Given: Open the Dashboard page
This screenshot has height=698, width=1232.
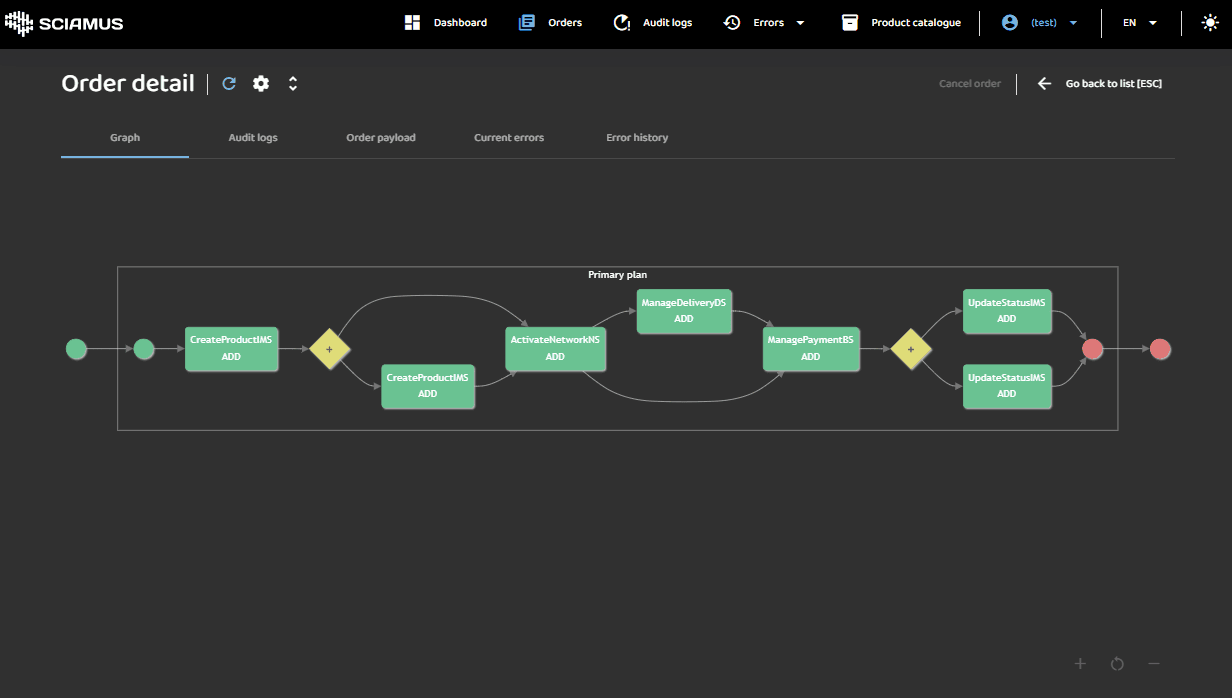Looking at the screenshot, I should click(x=446, y=23).
